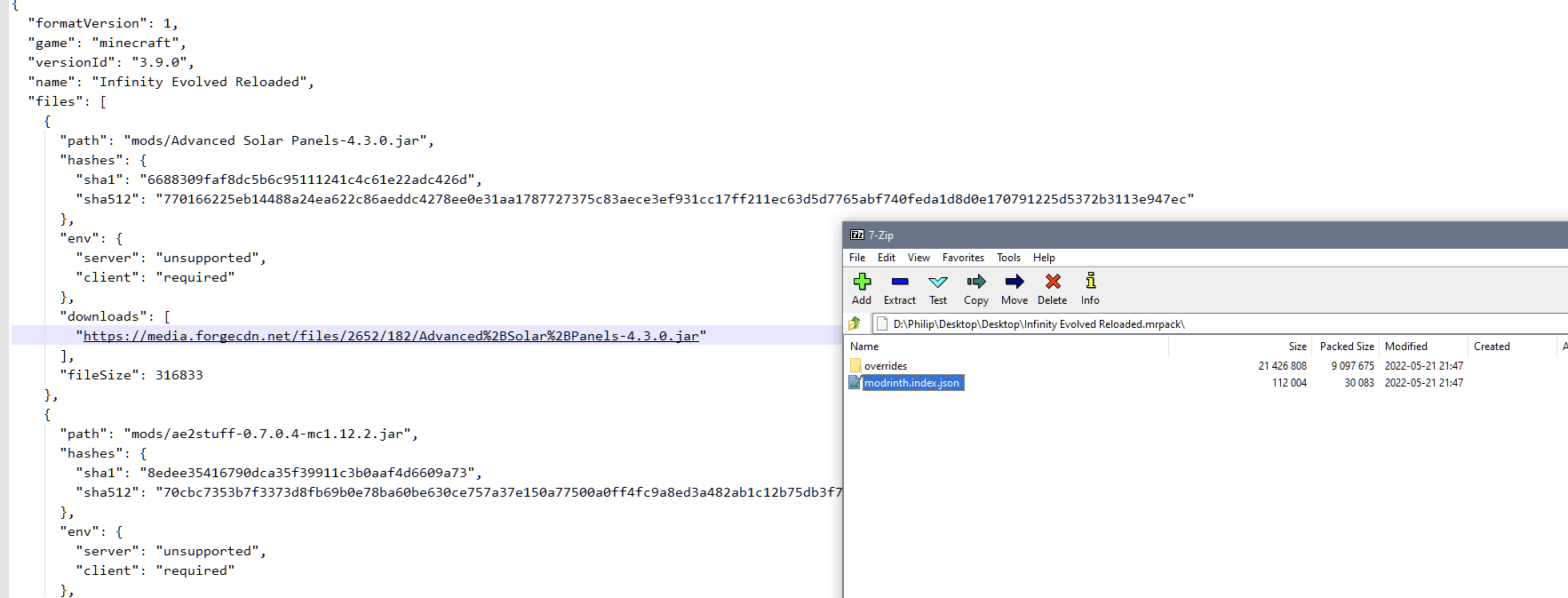The height and width of the screenshot is (598, 1568).
Task: Click the 7-Zip title bar app icon
Action: pyautogui.click(x=857, y=235)
